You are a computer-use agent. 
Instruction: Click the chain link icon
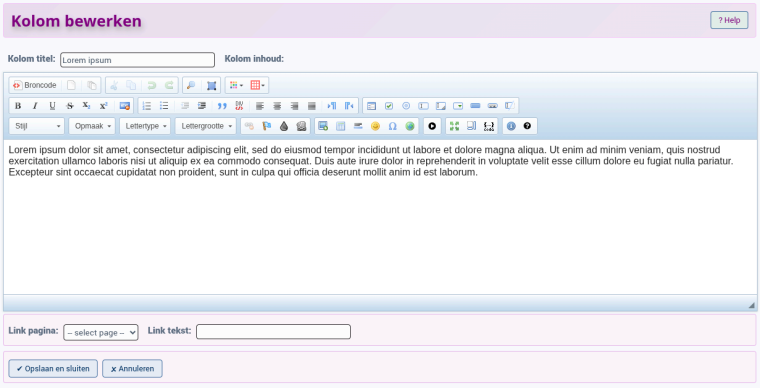click(249, 126)
